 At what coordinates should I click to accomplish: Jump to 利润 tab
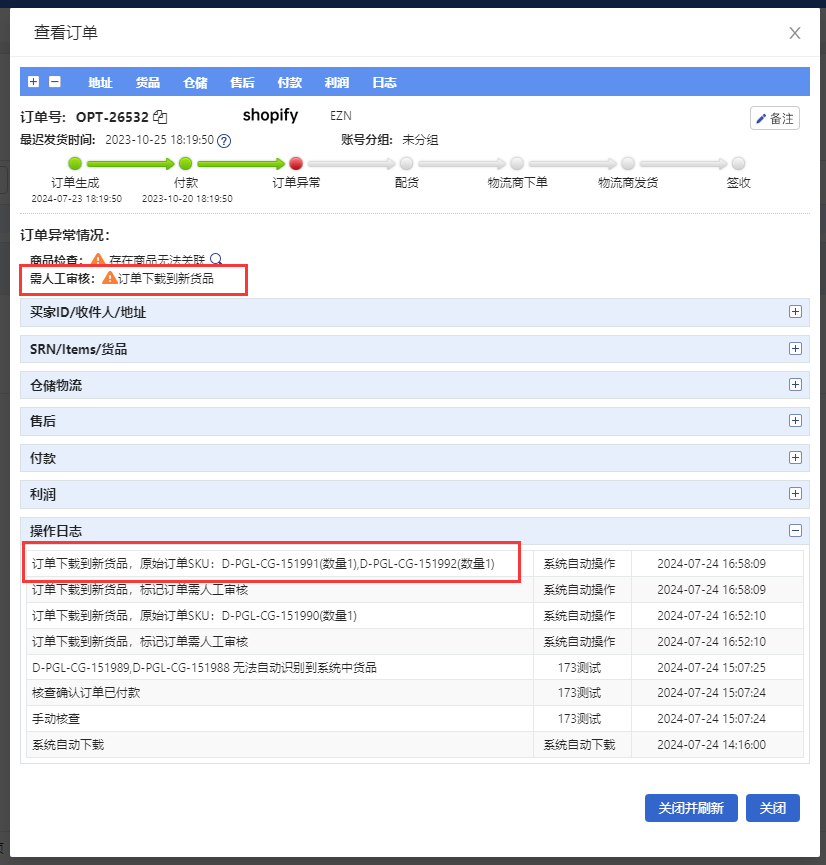(337, 83)
